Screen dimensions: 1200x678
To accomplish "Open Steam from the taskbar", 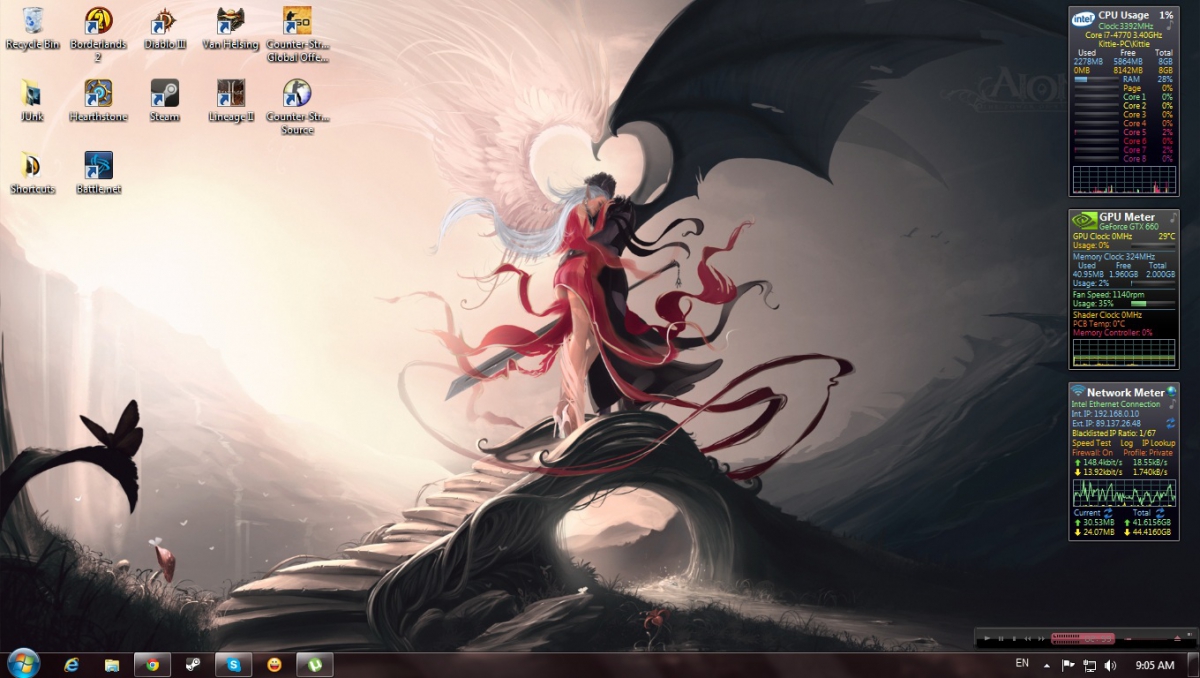I will [192, 664].
